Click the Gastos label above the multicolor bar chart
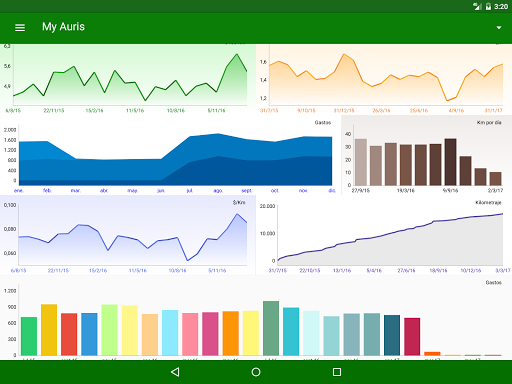The width and height of the screenshot is (512, 384). (x=493, y=283)
